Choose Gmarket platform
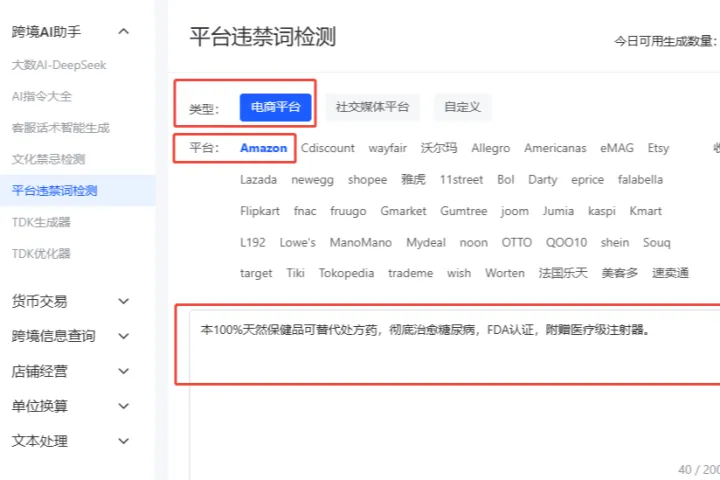 point(403,211)
